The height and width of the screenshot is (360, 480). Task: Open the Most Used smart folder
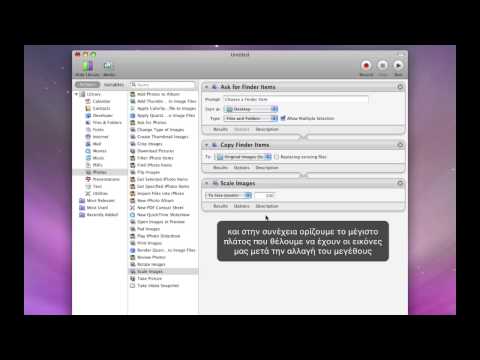pos(97,207)
